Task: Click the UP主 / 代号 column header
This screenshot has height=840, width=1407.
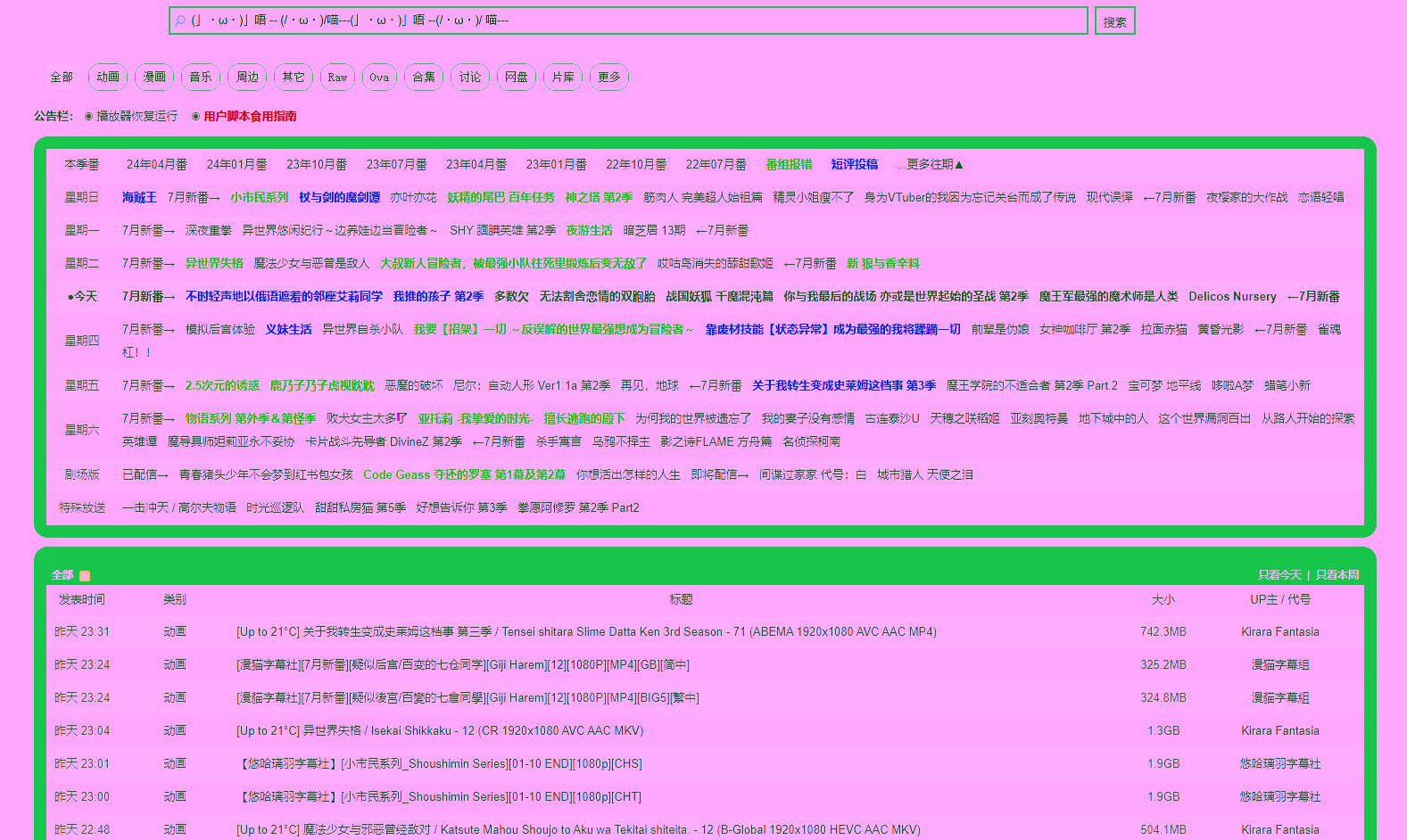Action: tap(1280, 600)
